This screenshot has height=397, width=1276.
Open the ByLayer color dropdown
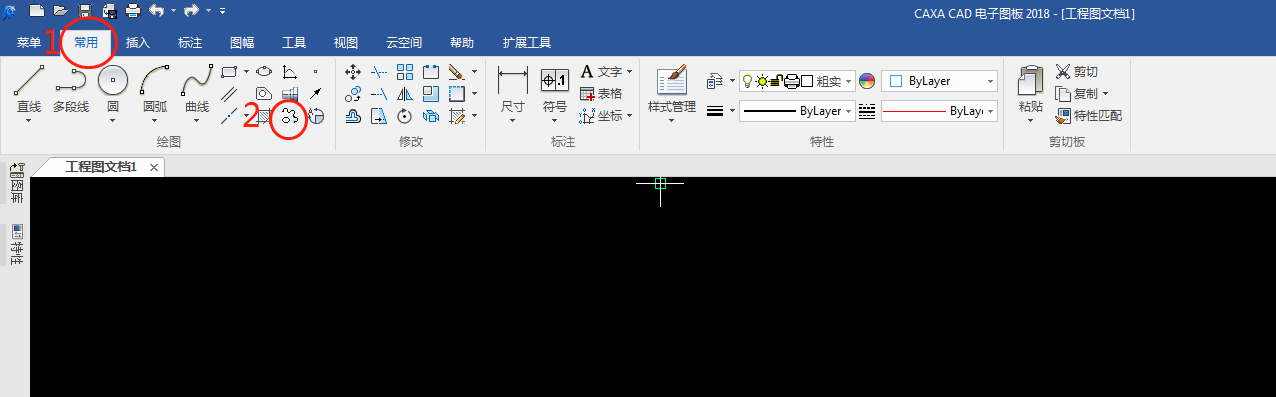coord(939,81)
